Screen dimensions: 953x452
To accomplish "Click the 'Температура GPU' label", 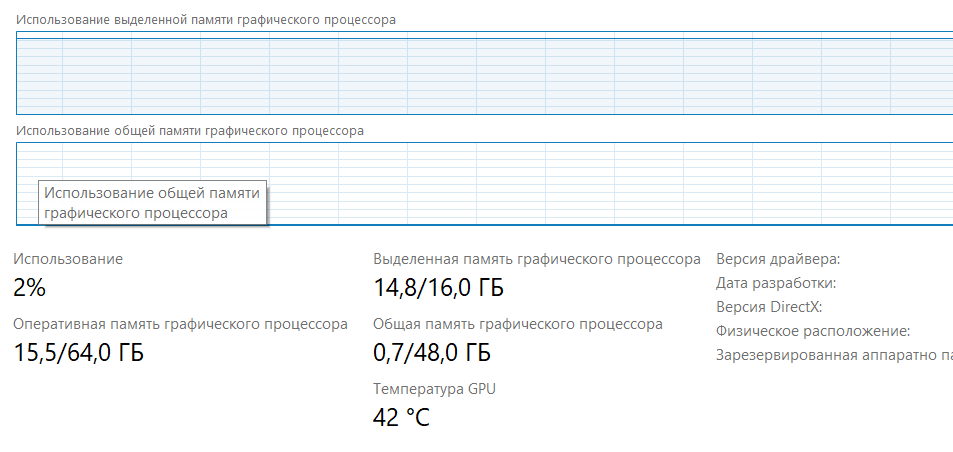I will pos(435,389).
